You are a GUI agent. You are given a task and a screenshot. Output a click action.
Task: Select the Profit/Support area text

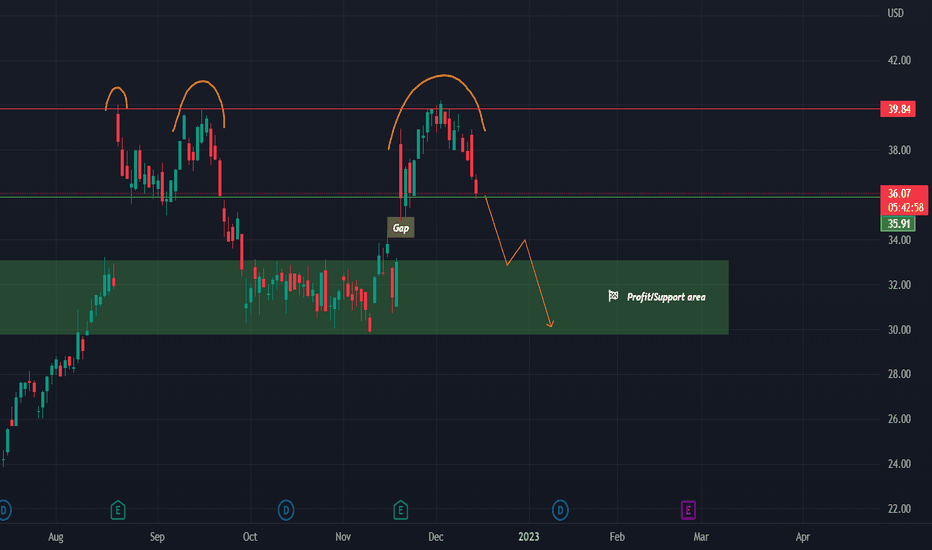tap(666, 297)
